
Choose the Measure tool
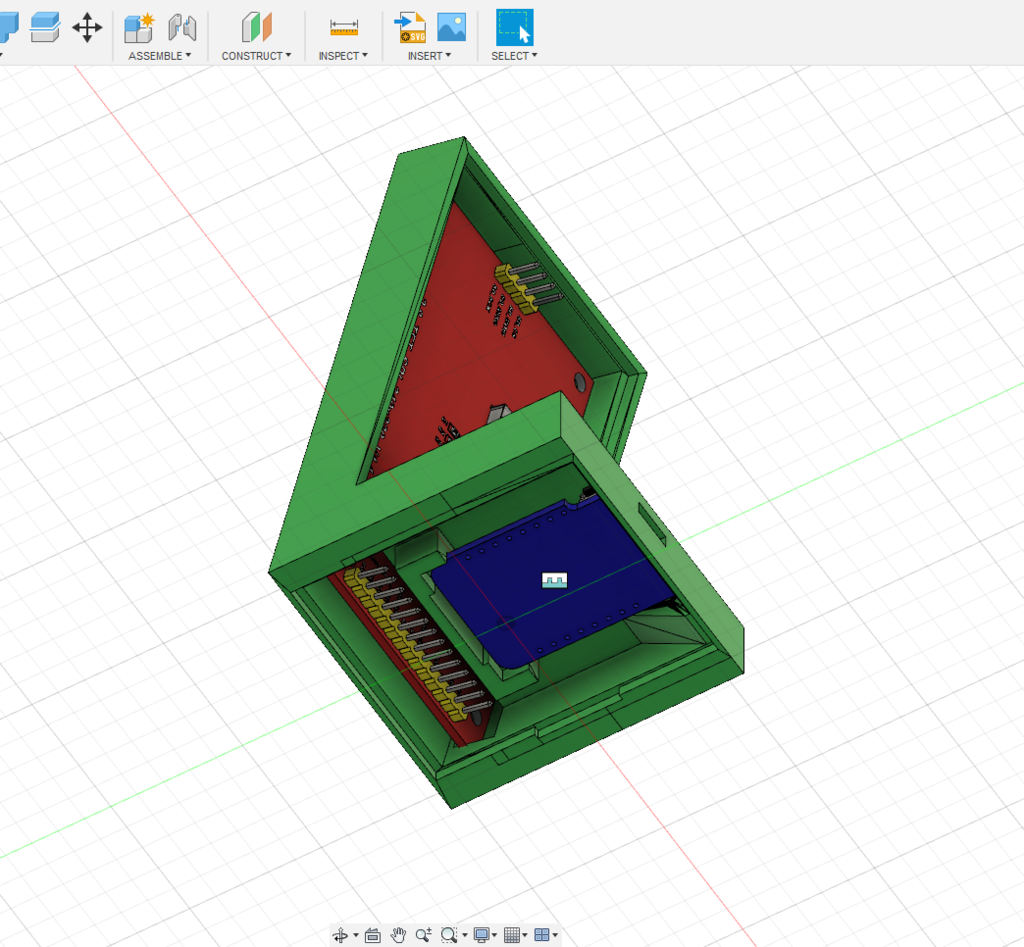click(344, 28)
